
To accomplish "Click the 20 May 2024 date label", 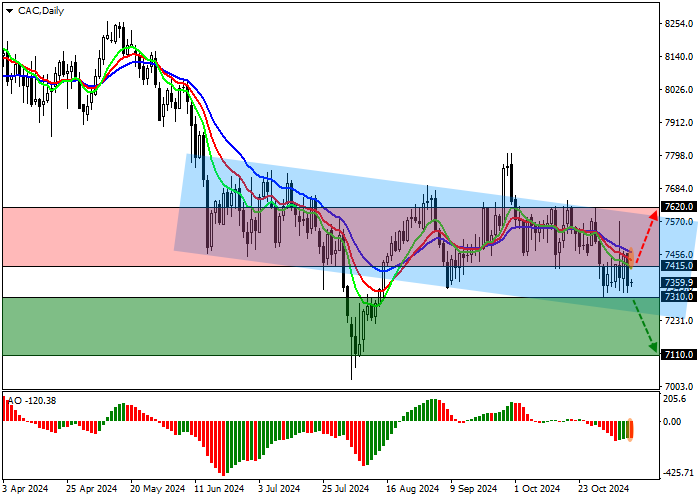I will point(157,489).
